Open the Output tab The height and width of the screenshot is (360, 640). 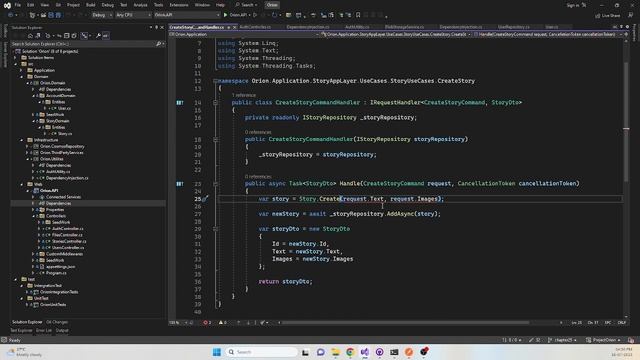coord(62,330)
